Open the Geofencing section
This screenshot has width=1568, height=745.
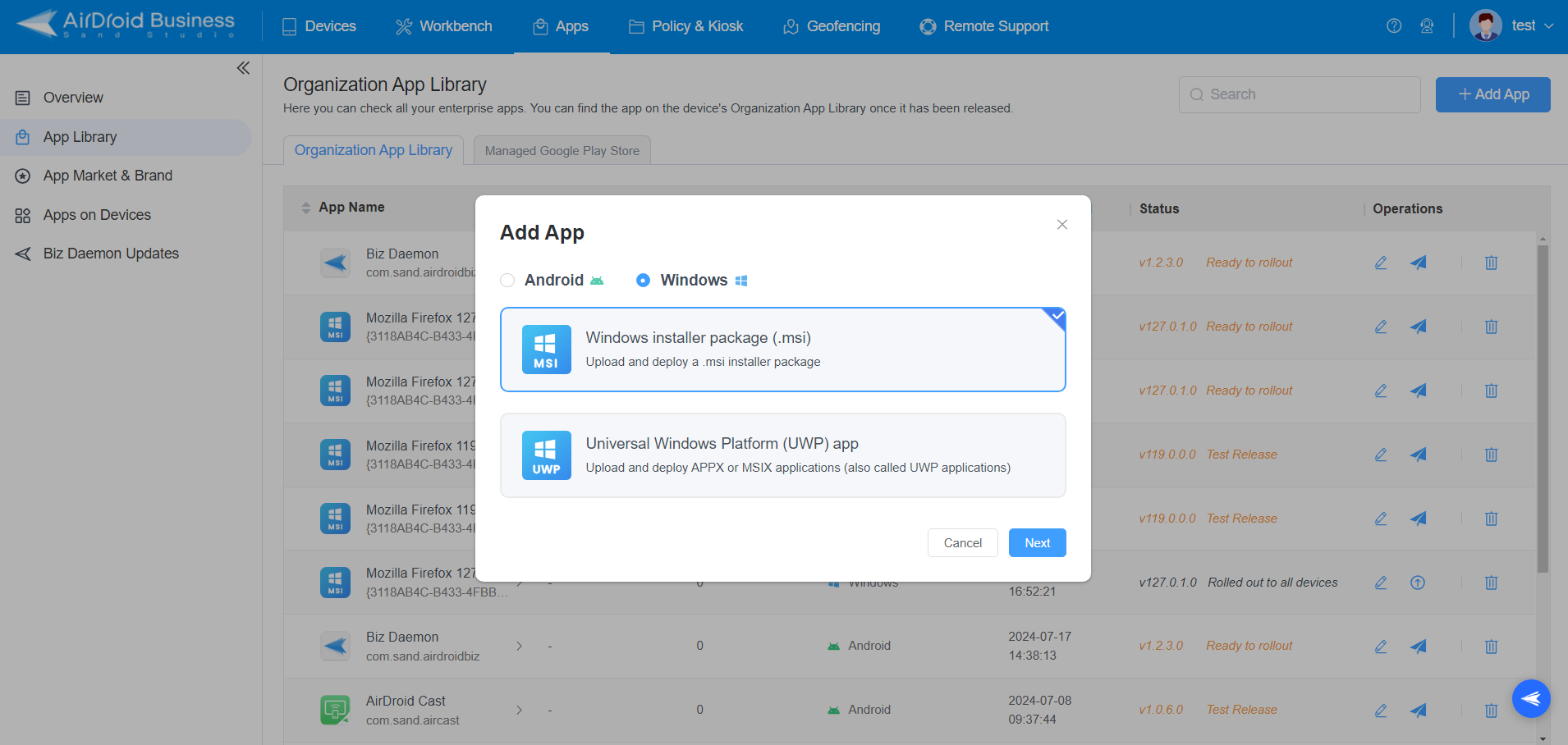tap(832, 25)
